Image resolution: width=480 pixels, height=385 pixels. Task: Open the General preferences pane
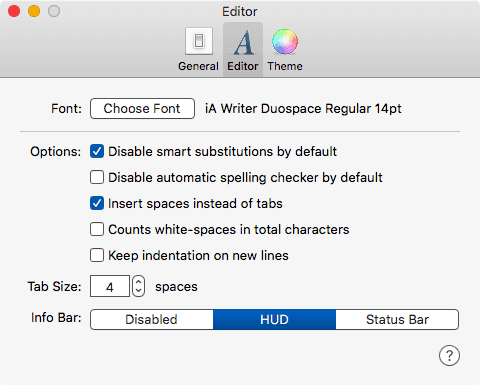point(198,50)
